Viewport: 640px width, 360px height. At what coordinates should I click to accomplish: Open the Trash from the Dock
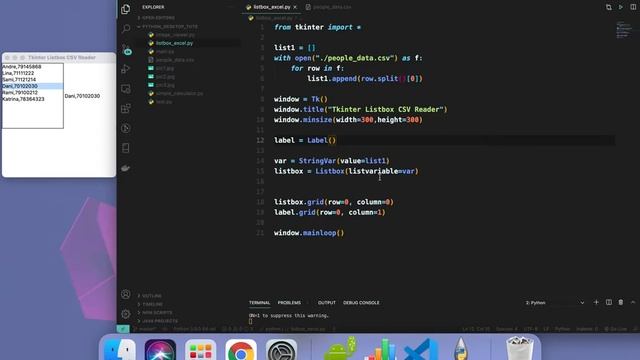point(520,348)
